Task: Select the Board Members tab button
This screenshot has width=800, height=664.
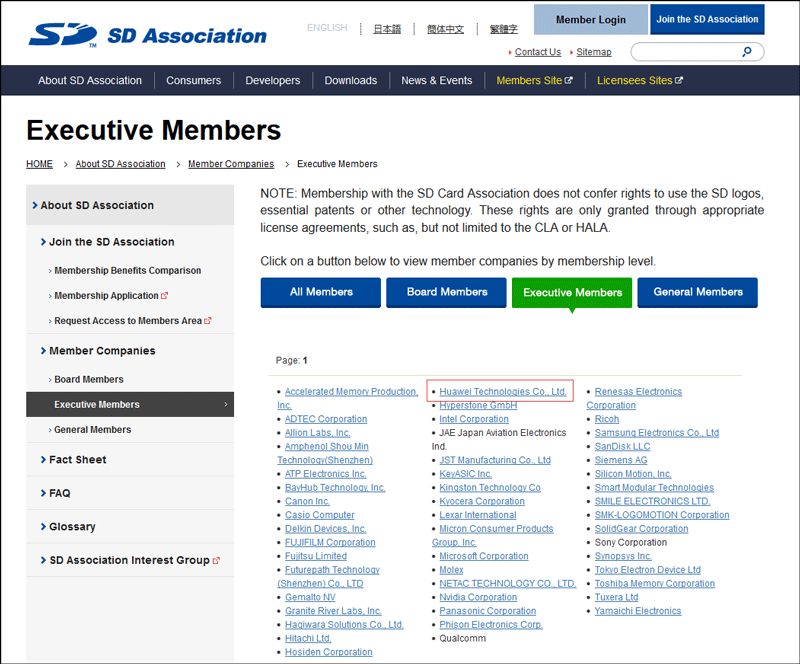Action: 447,292
